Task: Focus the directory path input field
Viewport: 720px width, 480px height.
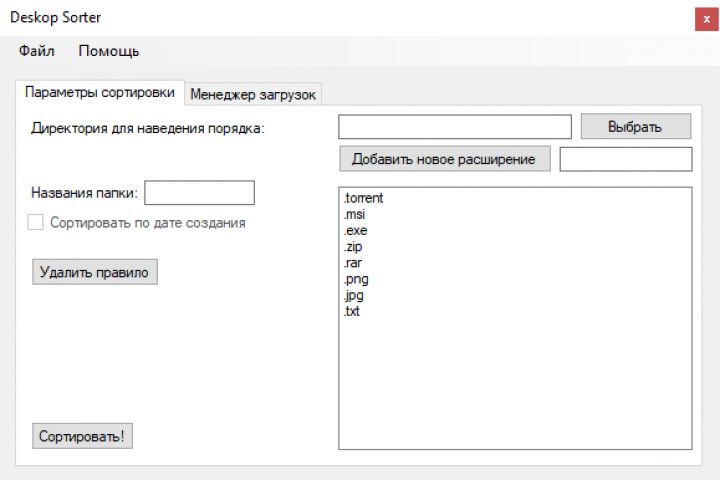Action: pyautogui.click(x=455, y=127)
